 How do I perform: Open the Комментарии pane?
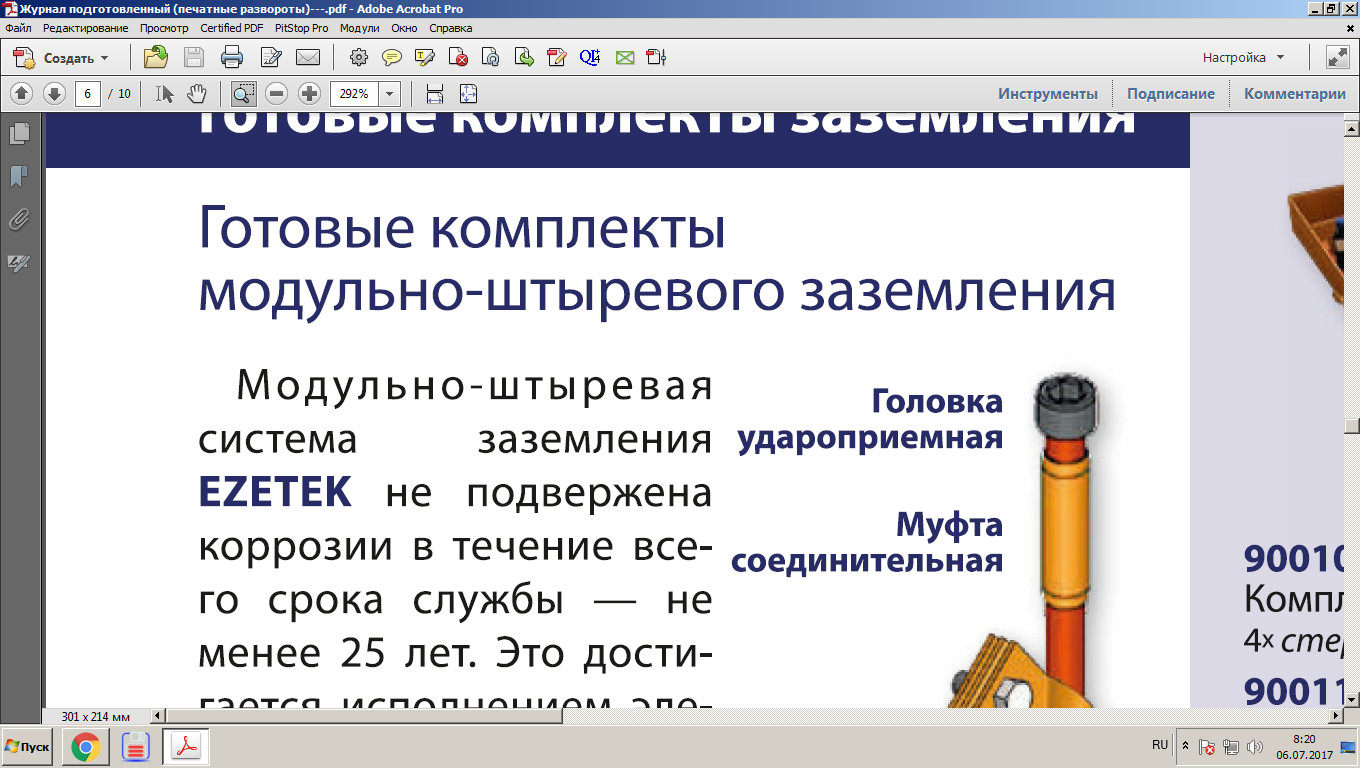1295,94
